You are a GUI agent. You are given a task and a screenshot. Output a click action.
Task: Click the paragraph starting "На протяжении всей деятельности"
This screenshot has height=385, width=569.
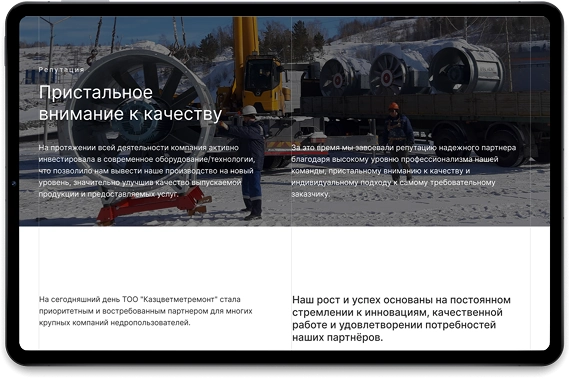point(147,171)
